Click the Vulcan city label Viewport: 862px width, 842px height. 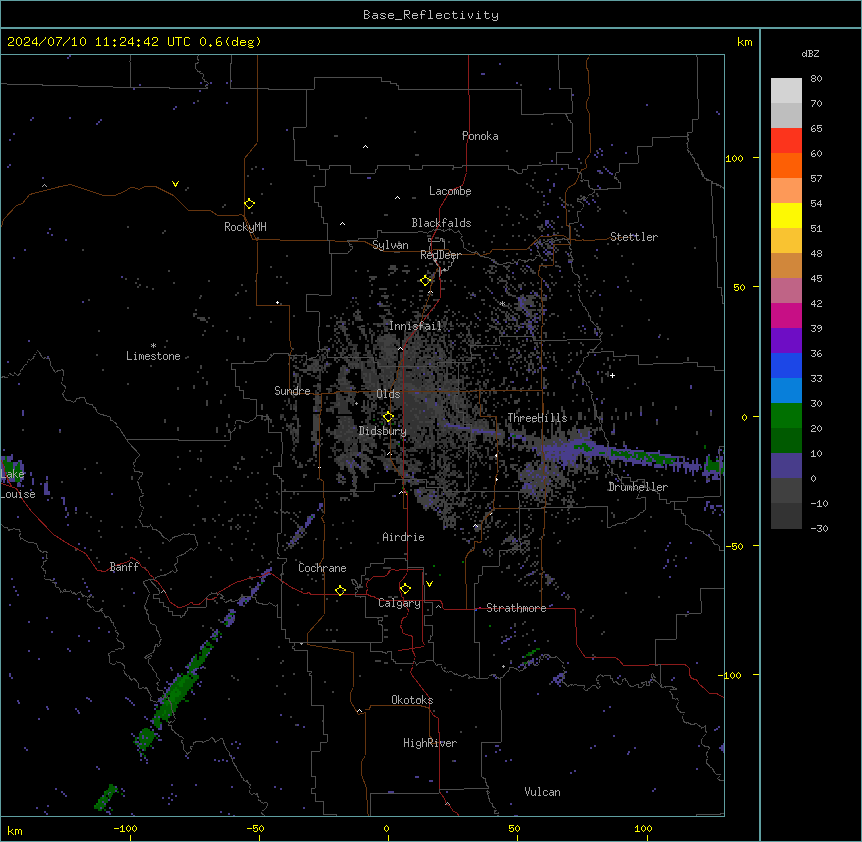(x=543, y=792)
